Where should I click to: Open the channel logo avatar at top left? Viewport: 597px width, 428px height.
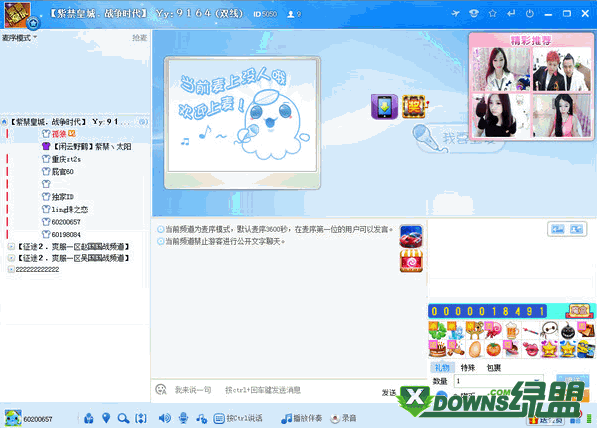(x=18, y=14)
